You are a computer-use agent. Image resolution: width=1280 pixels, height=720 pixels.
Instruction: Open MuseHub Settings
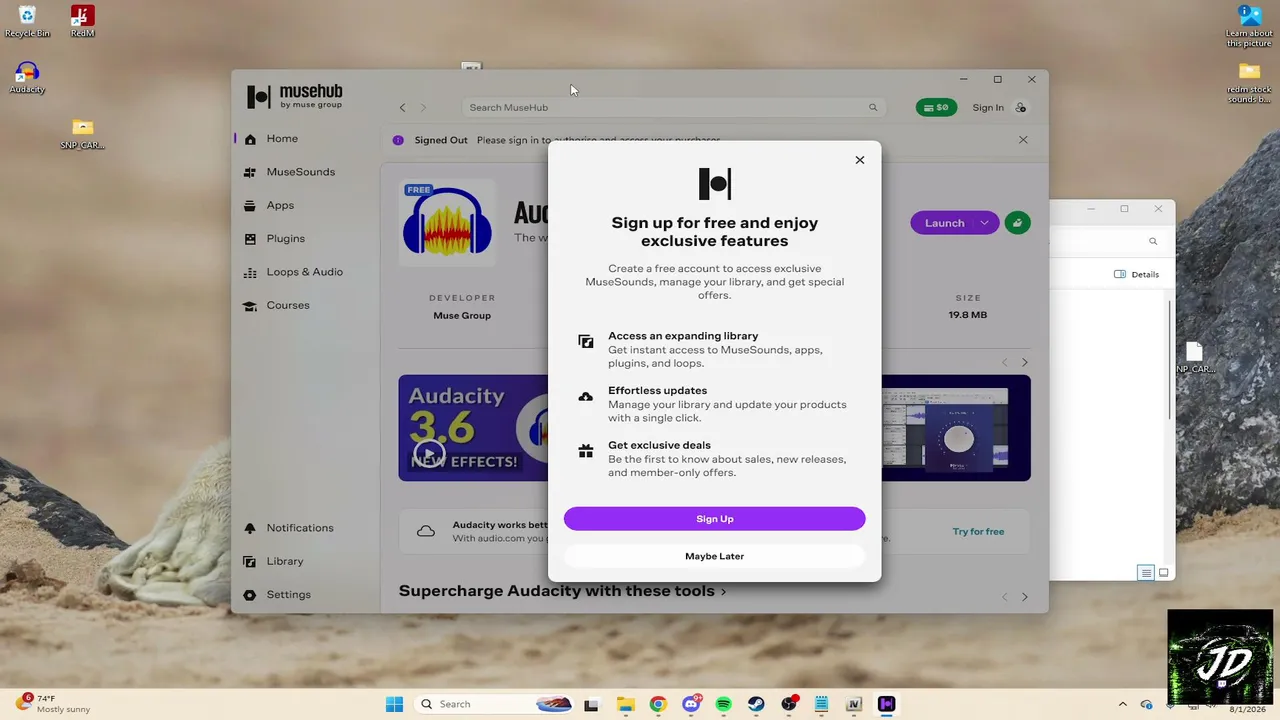point(288,595)
